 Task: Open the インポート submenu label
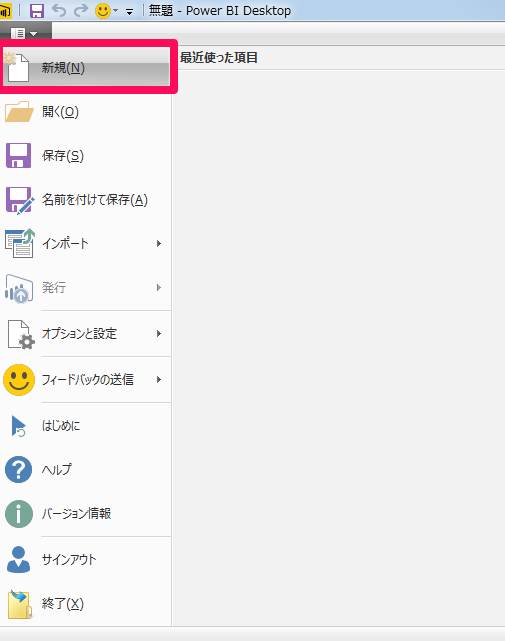[x=65, y=244]
